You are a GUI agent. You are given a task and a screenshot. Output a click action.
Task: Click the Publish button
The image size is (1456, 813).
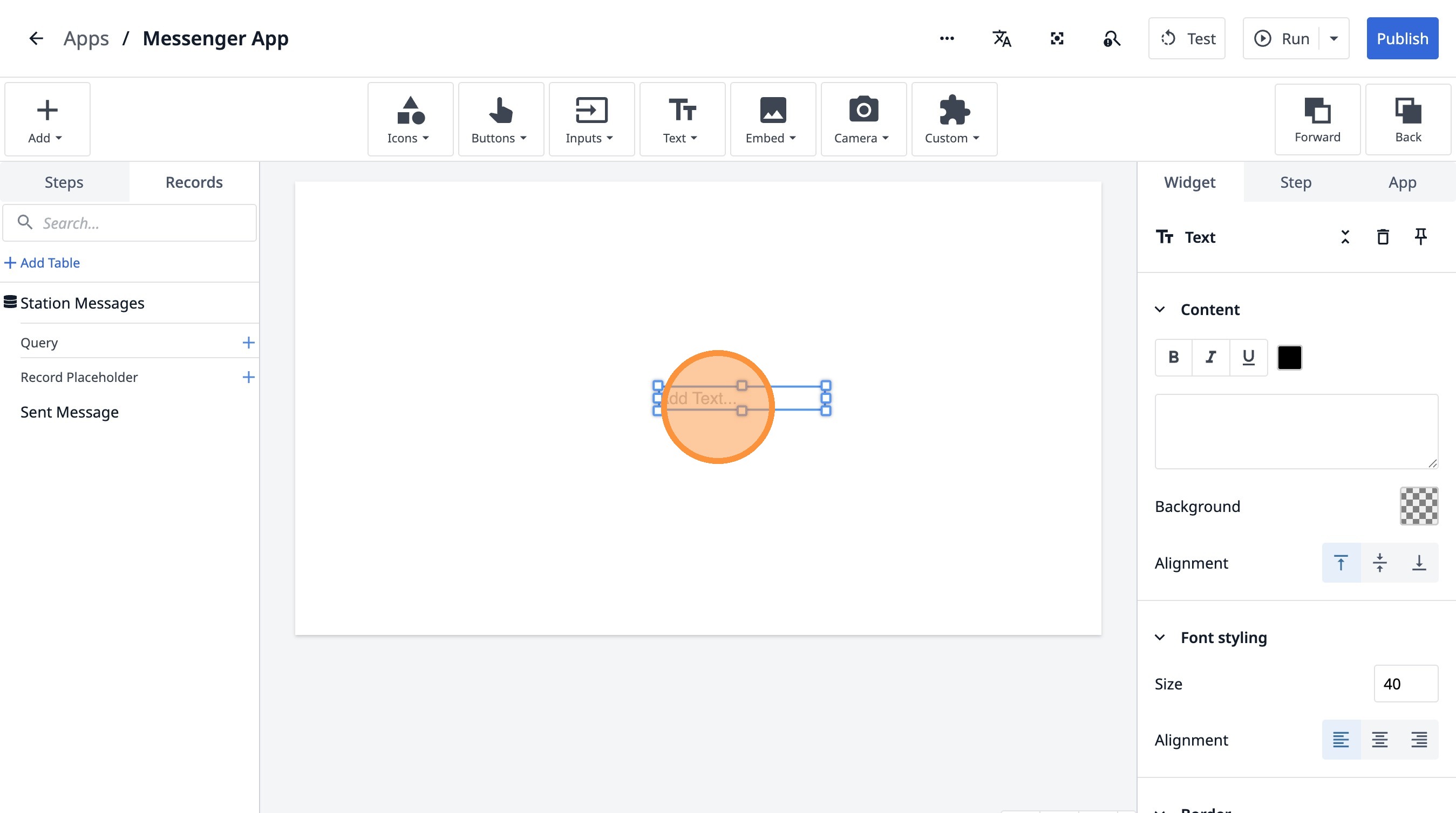1401,38
